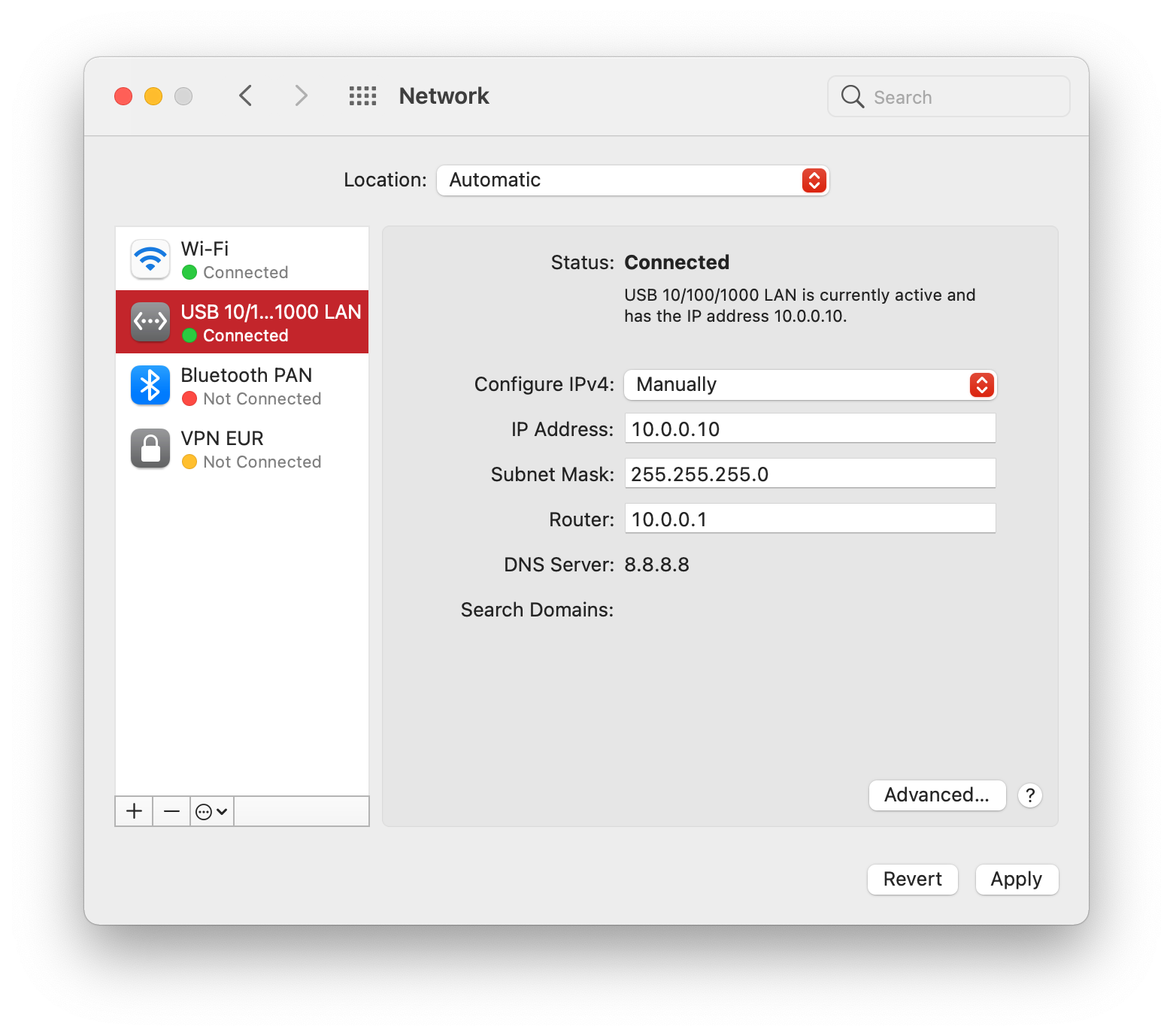This screenshot has width=1173, height=1036.
Task: Focus the Subnet Mask text field
Action: click(x=810, y=474)
